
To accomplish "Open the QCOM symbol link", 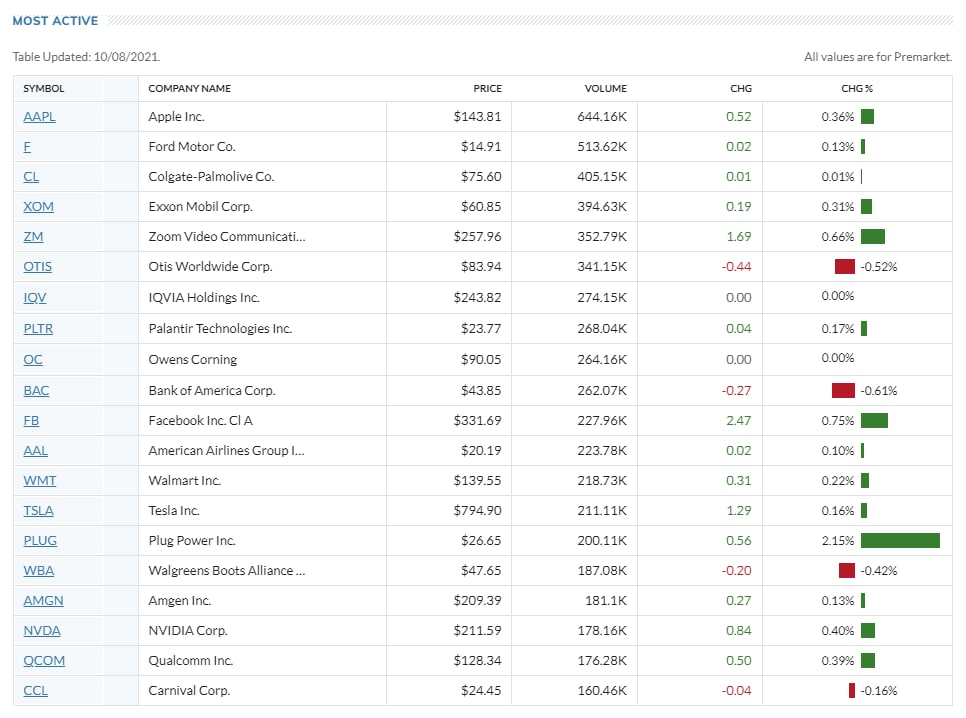I will [44, 661].
